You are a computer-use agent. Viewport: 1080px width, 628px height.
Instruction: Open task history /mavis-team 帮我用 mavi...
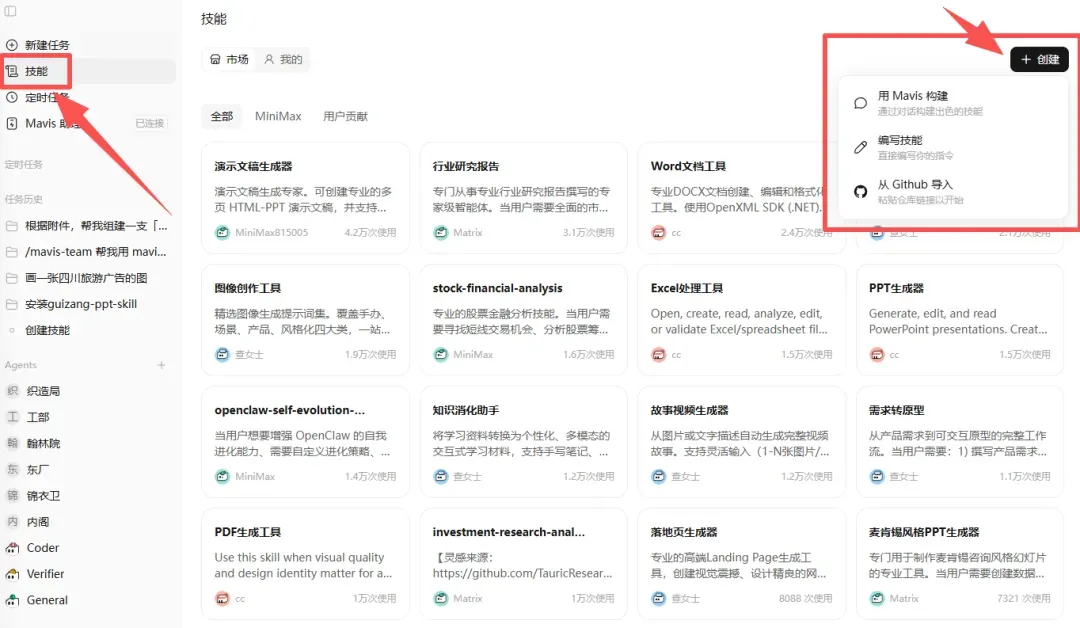click(87, 252)
